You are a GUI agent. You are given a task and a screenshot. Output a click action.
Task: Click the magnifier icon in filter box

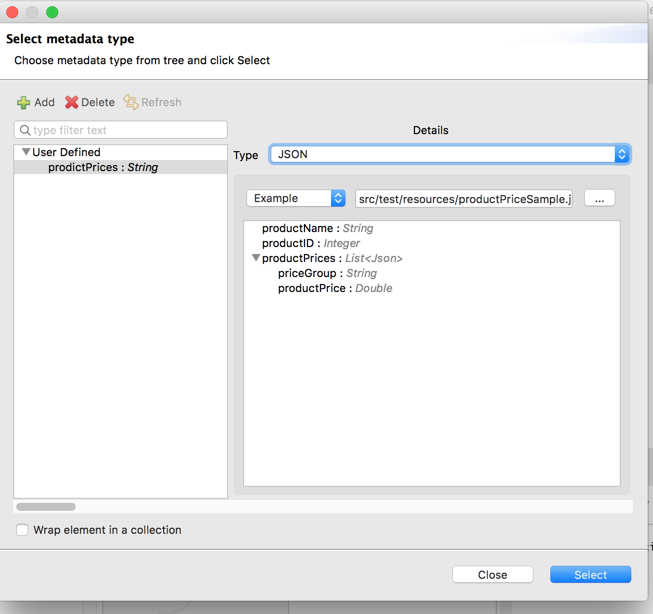tap(25, 130)
